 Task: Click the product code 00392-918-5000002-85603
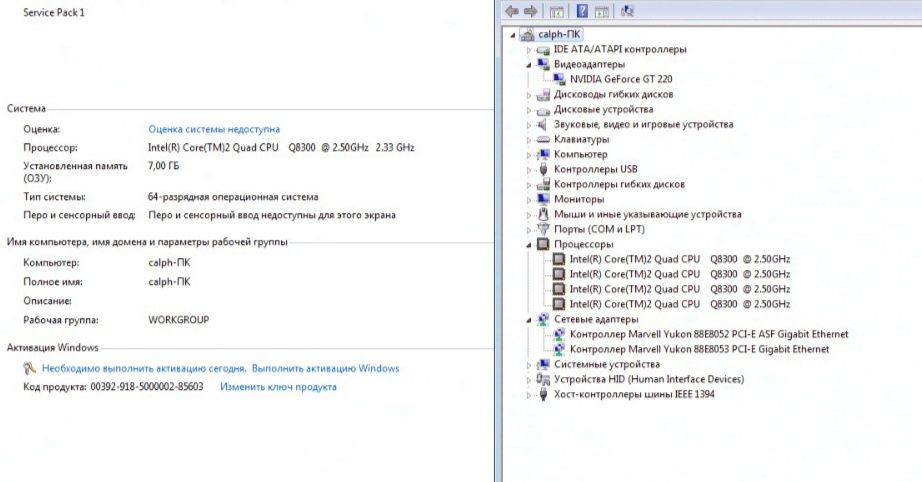click(146, 387)
